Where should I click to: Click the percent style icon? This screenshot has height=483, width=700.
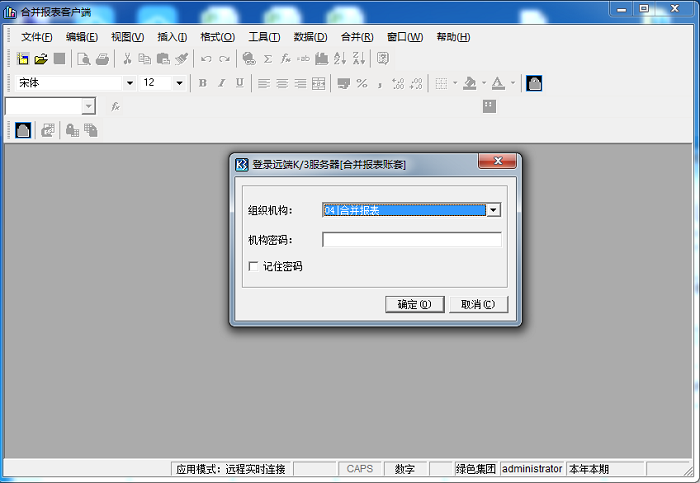tap(361, 83)
